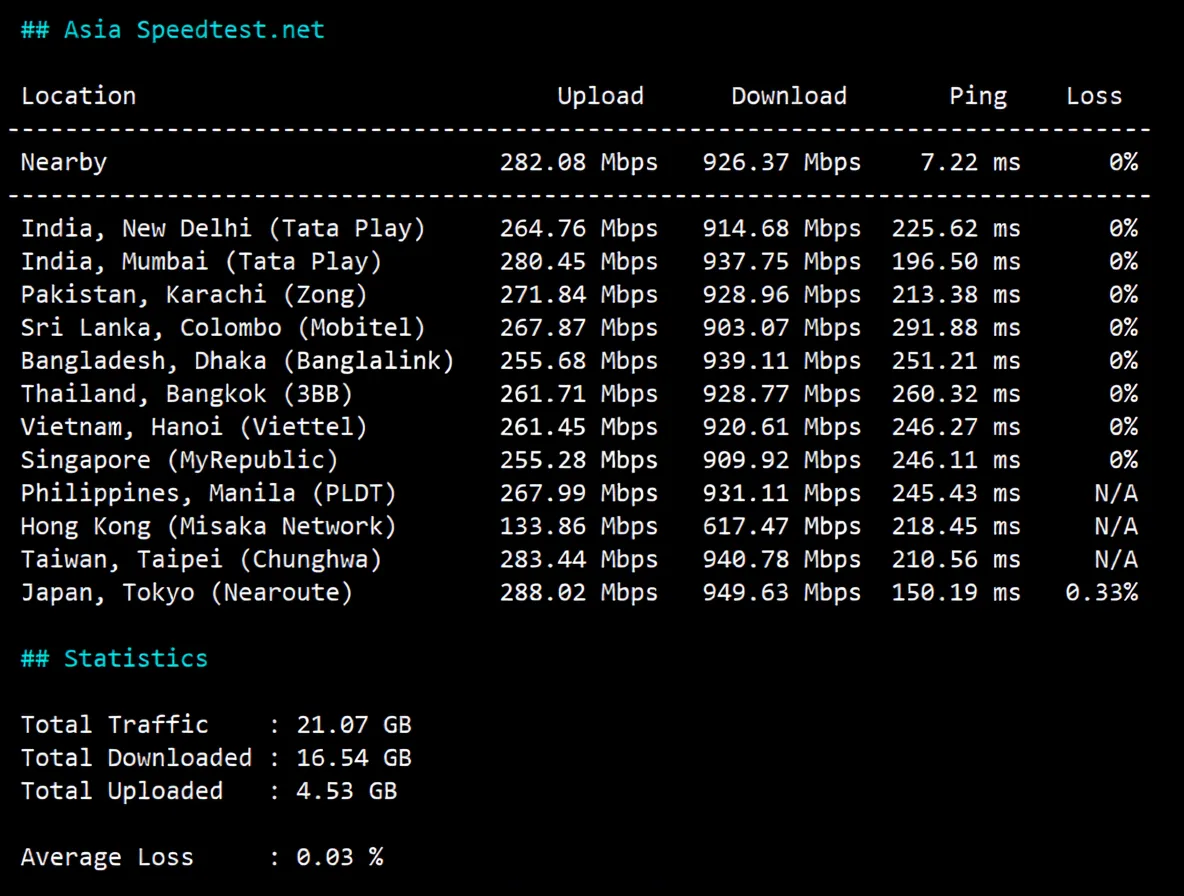Click the Upload column header
The image size is (1184, 896).
600,95
